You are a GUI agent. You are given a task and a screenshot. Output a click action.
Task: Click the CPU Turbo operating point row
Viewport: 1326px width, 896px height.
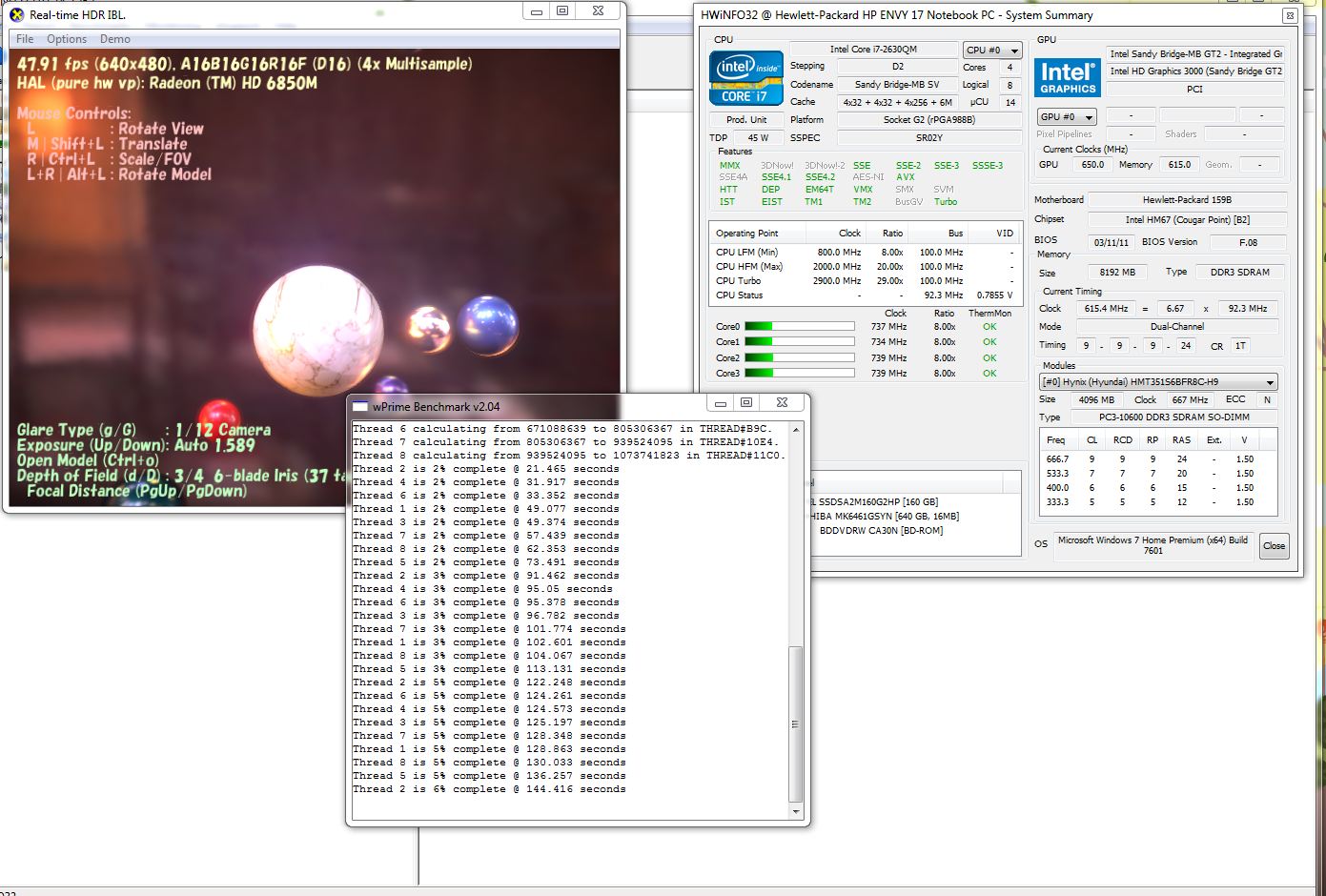point(864,281)
